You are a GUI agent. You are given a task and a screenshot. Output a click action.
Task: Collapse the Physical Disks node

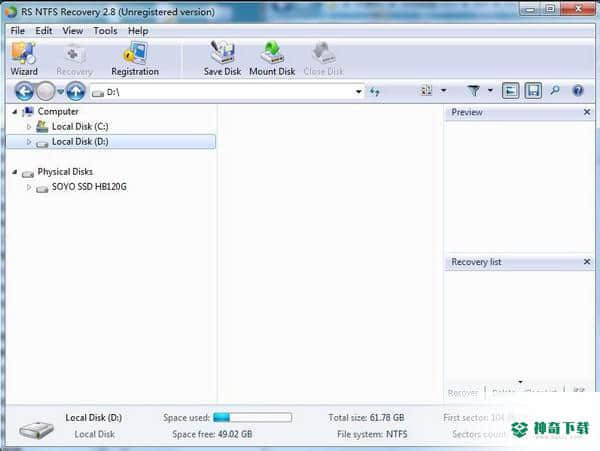[15, 172]
